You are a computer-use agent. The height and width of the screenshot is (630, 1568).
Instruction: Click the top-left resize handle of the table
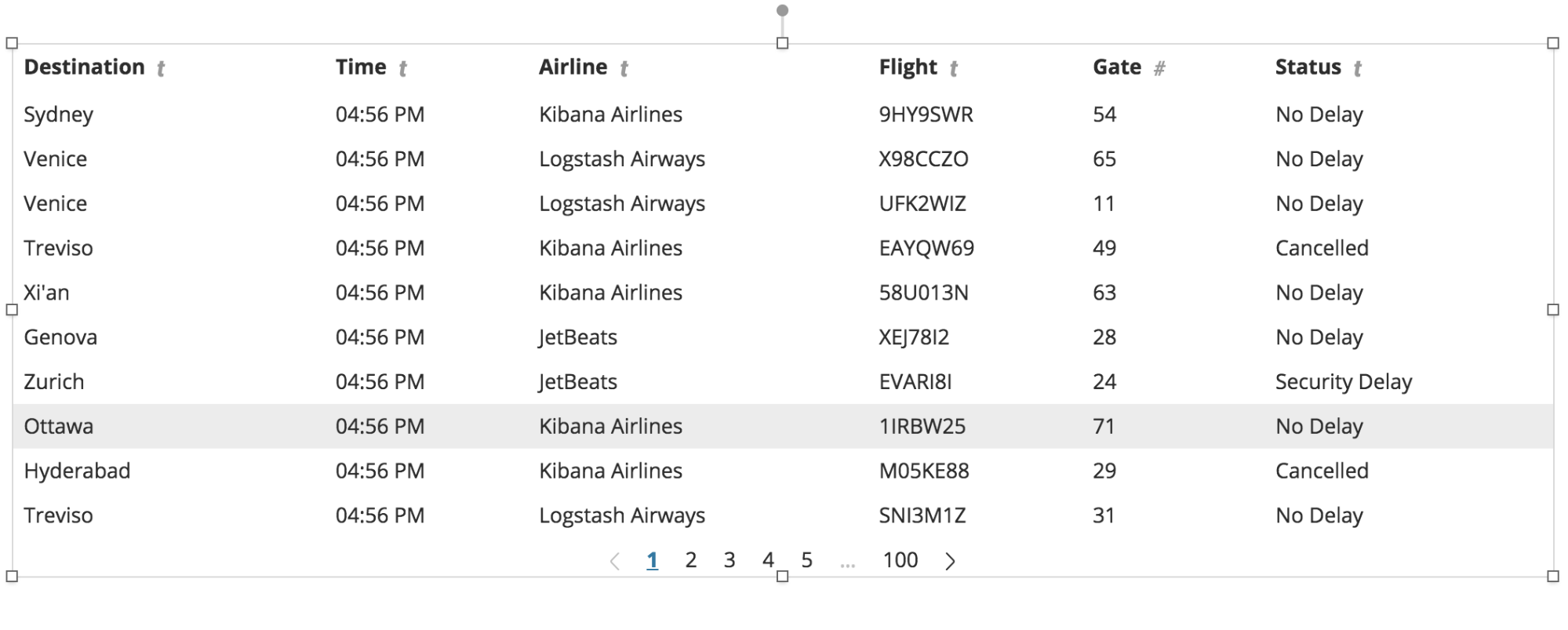(12, 43)
